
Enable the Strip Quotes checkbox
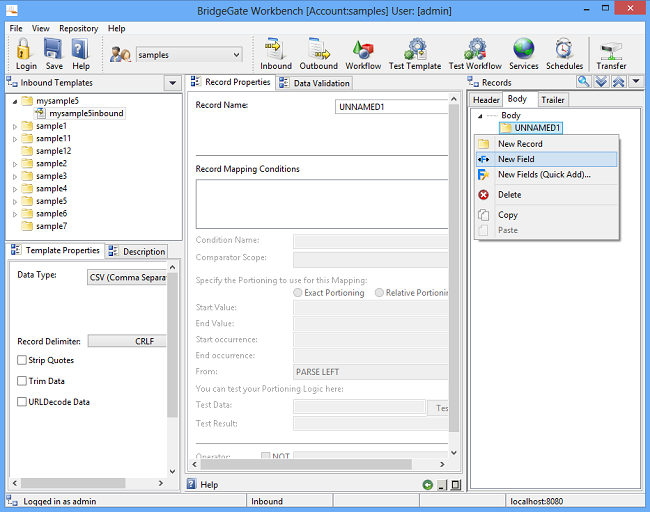pos(22,360)
